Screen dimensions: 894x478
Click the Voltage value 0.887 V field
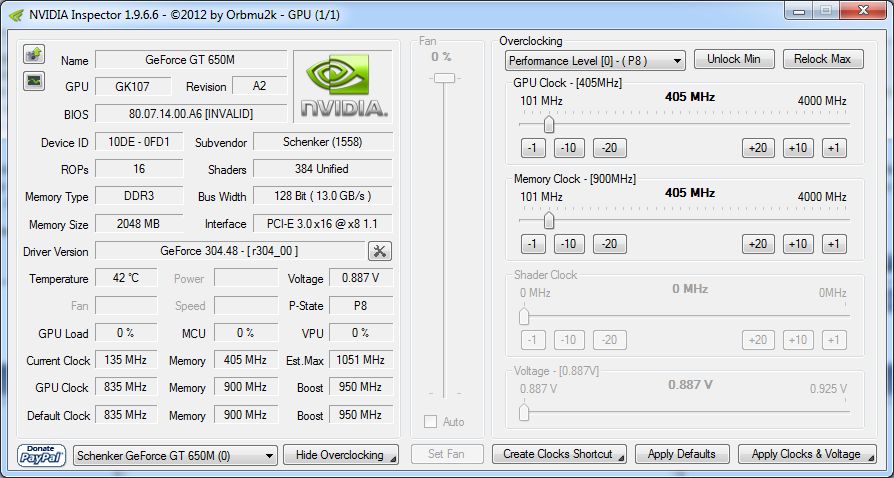point(361,278)
